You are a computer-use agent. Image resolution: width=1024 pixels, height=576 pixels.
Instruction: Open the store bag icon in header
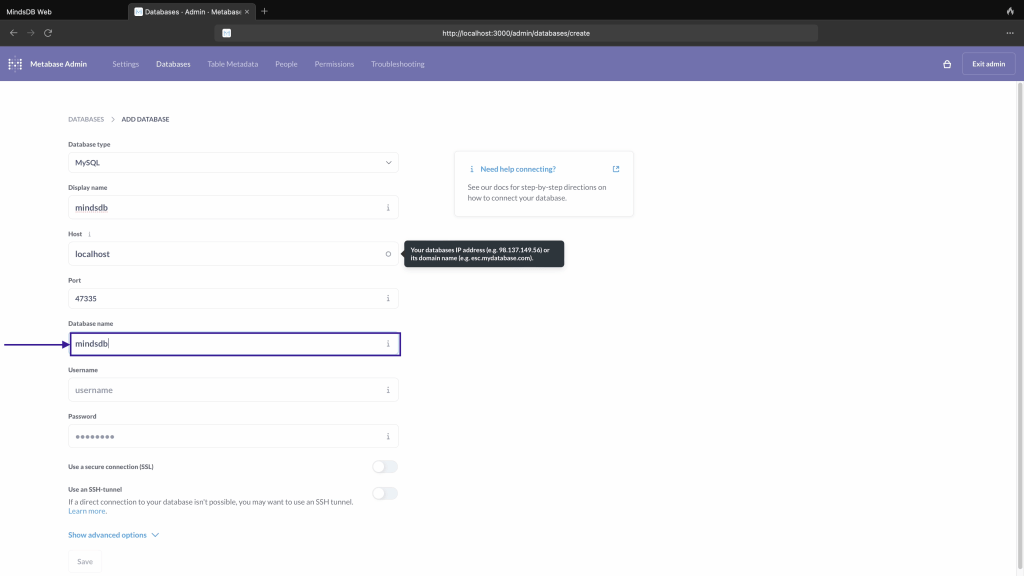946,64
